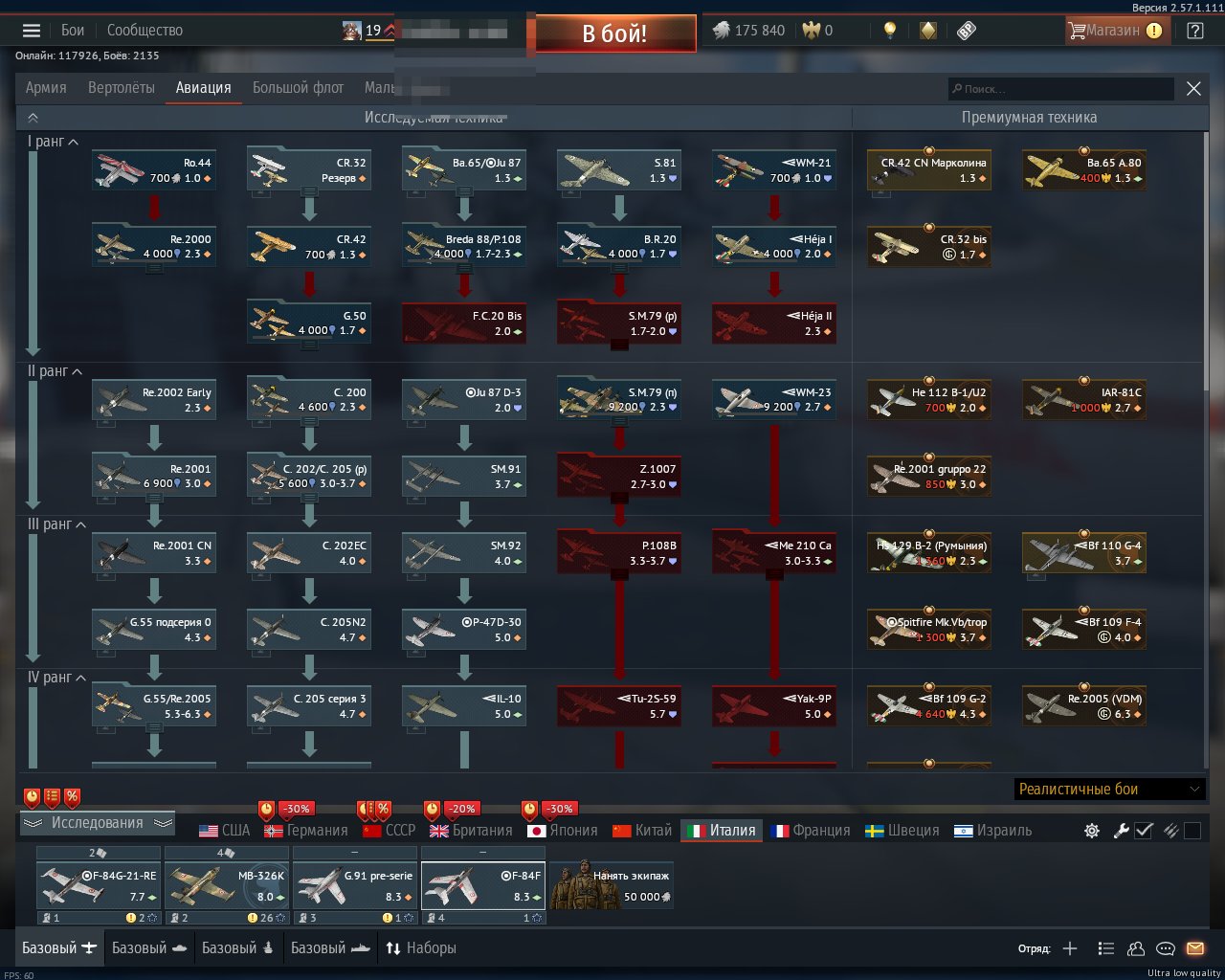Open the chat speech bubble icon
Viewport: 1225px width, 980px height.
1166,948
